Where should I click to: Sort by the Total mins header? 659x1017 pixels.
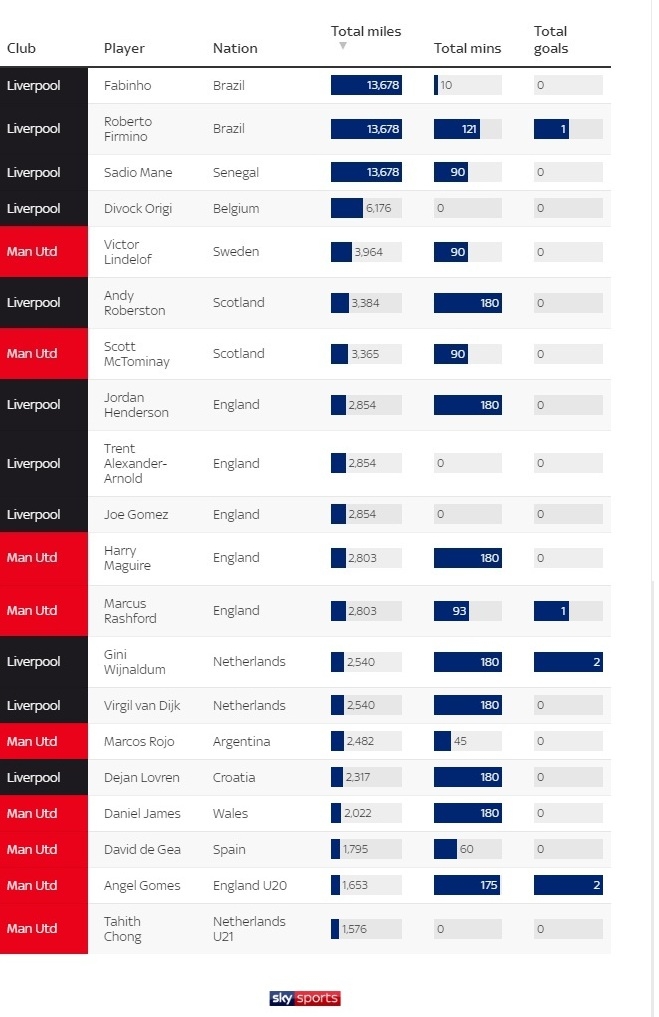pos(467,48)
